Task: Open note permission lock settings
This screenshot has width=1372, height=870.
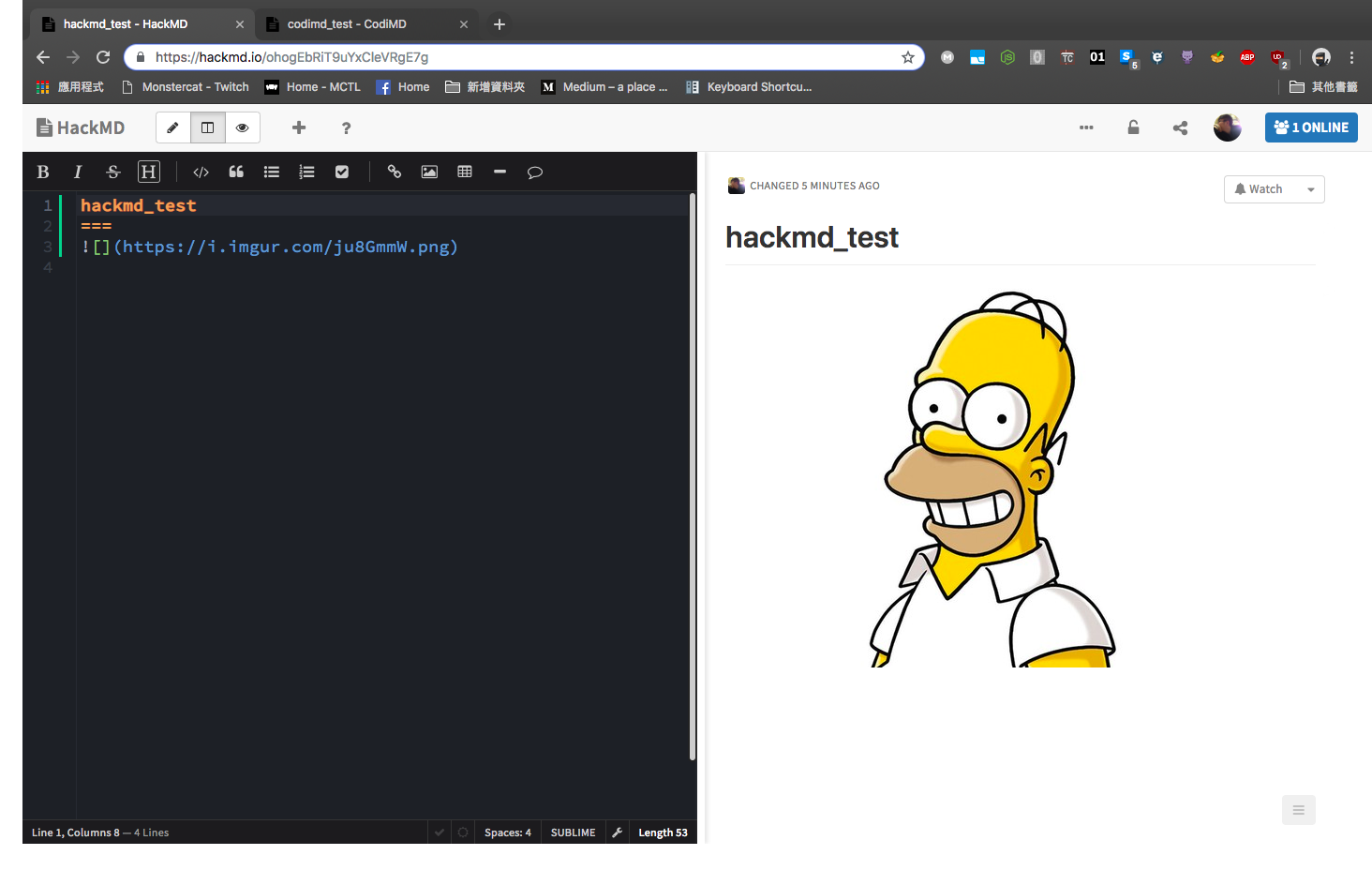Action: coord(1133,127)
